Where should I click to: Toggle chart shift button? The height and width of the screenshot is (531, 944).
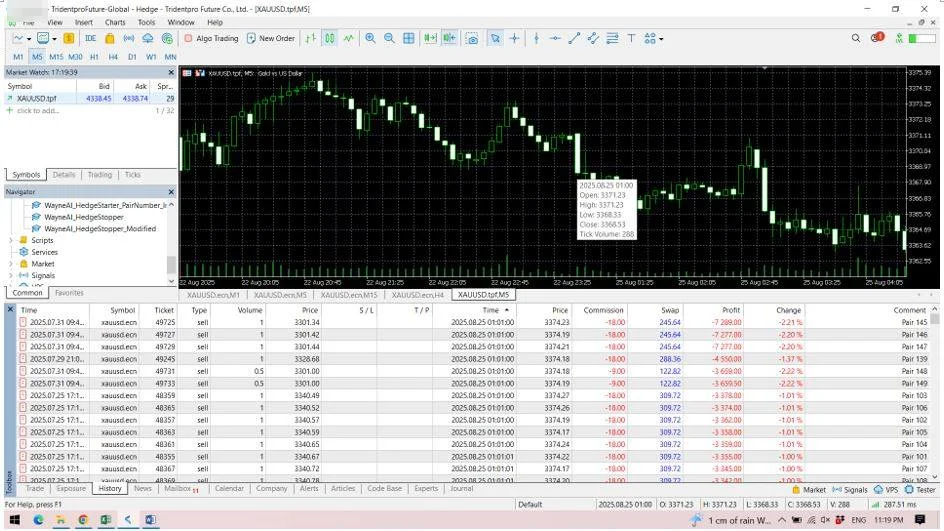click(x=449, y=38)
